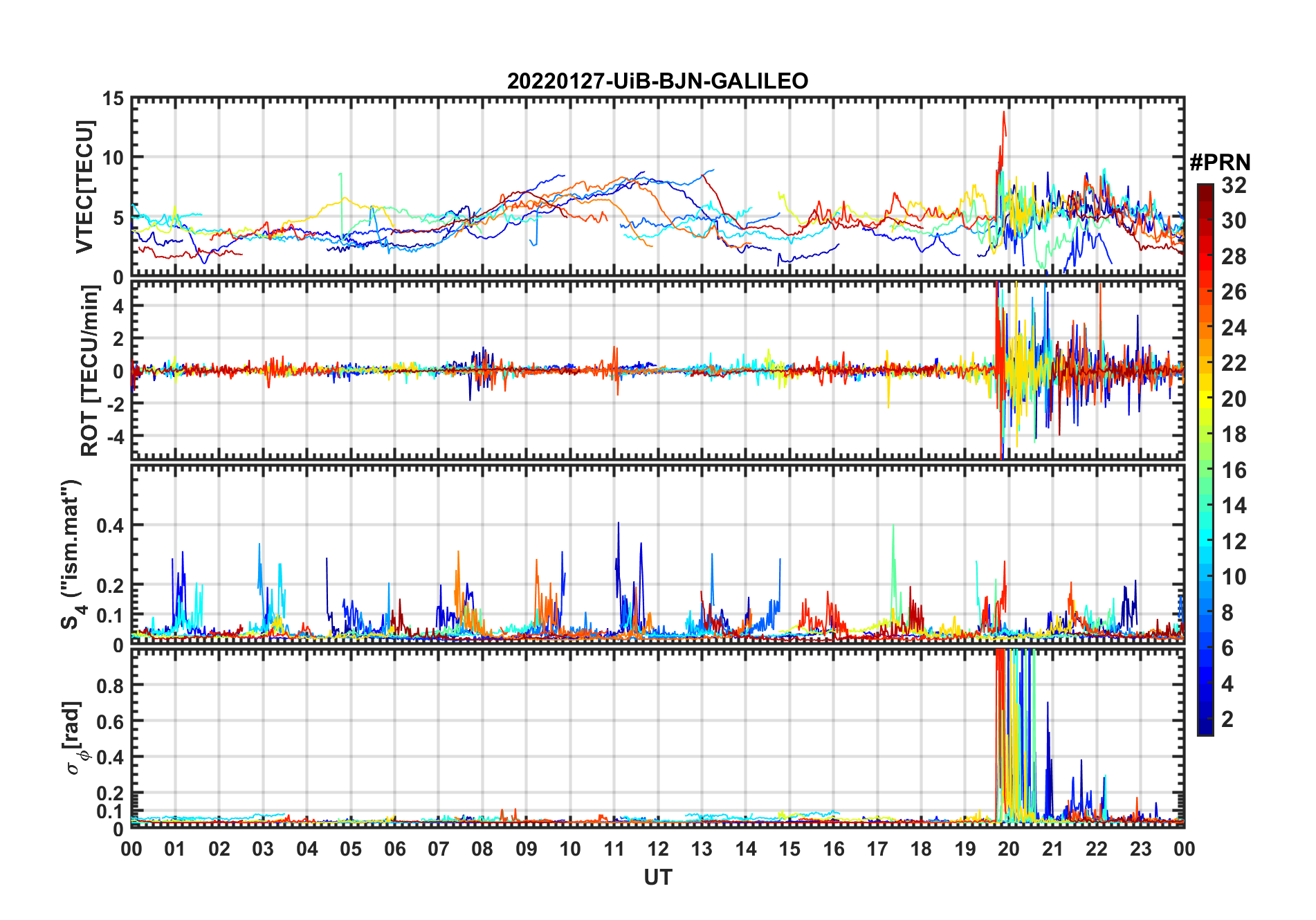Click the σφ[rad] y-axis label
Viewport: 1316px width, 920px height.
click(x=75, y=738)
